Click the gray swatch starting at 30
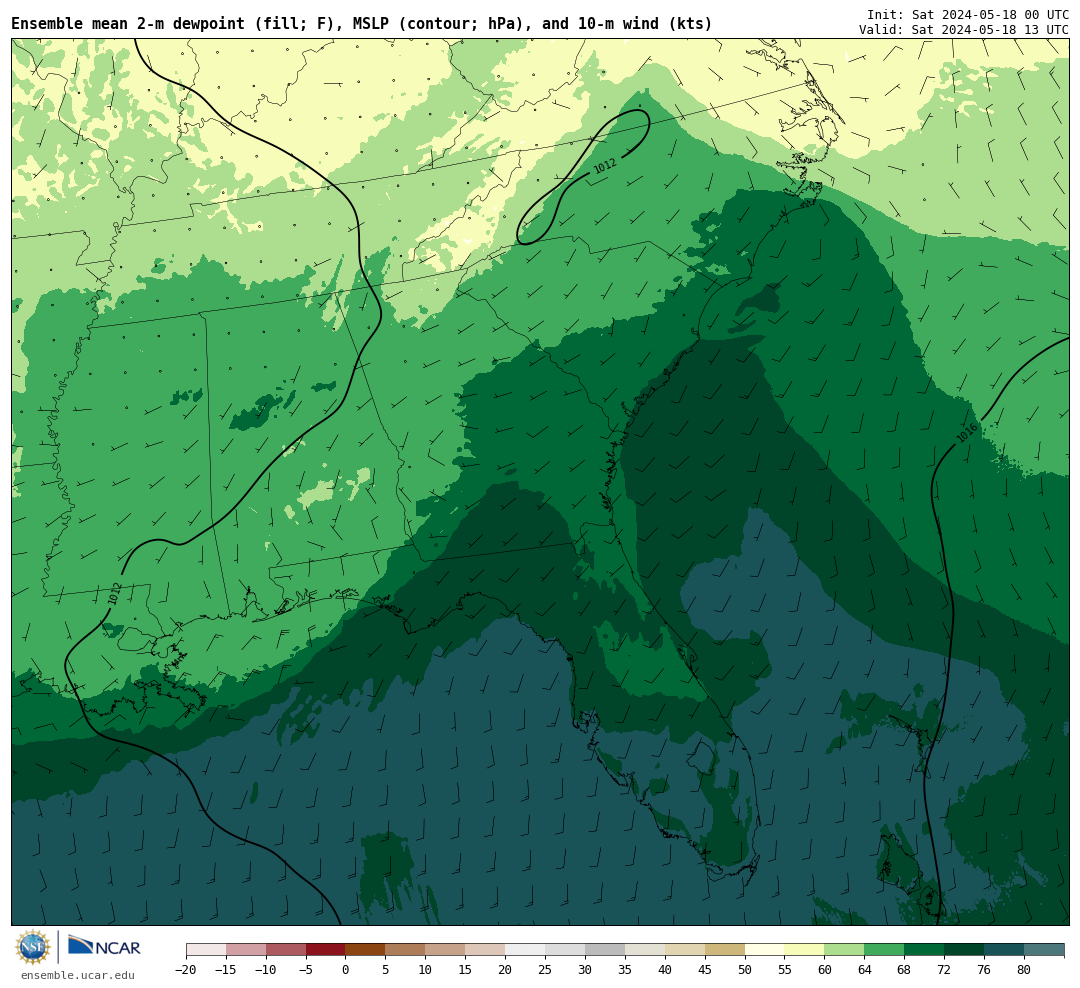Screen dimensions: 1080x988 coord(605,950)
